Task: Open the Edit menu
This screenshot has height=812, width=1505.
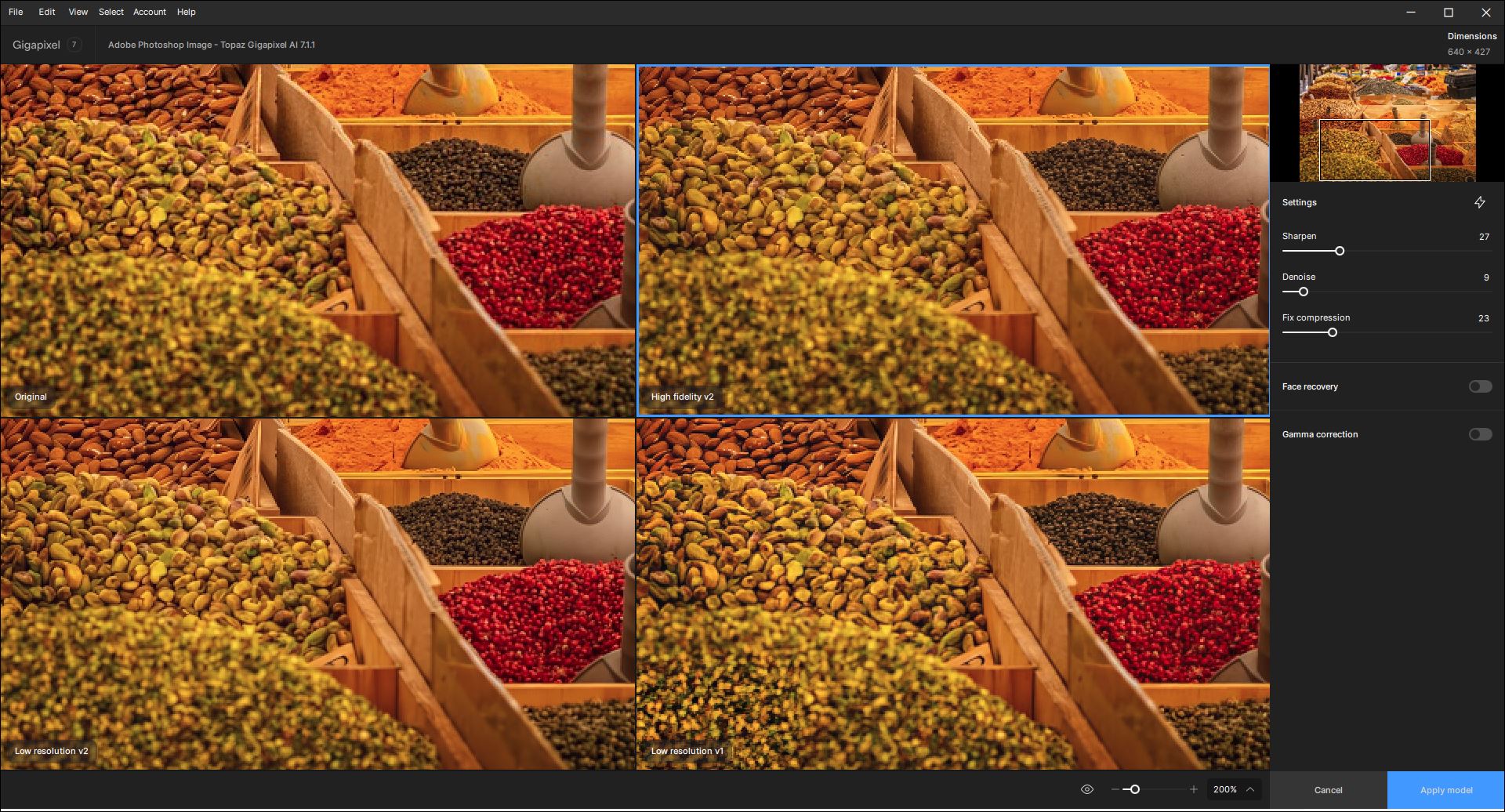Action: 47,12
